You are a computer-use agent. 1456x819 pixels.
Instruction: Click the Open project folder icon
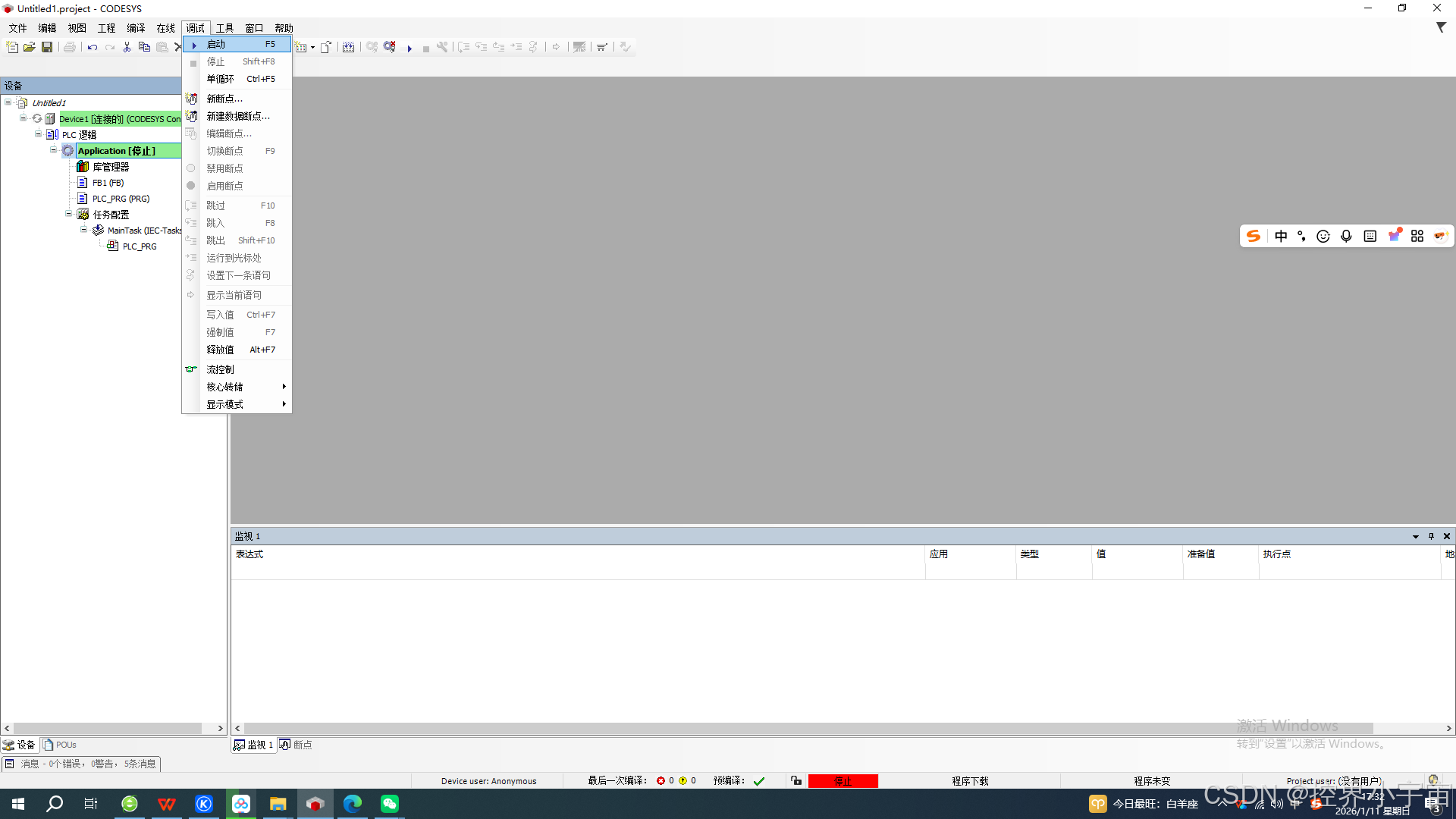(30, 47)
